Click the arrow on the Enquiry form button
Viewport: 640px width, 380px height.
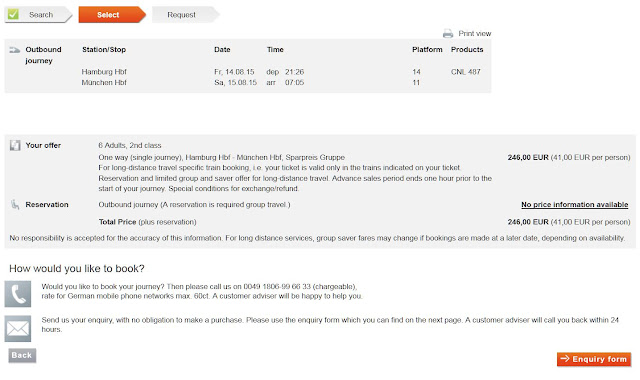(565, 359)
